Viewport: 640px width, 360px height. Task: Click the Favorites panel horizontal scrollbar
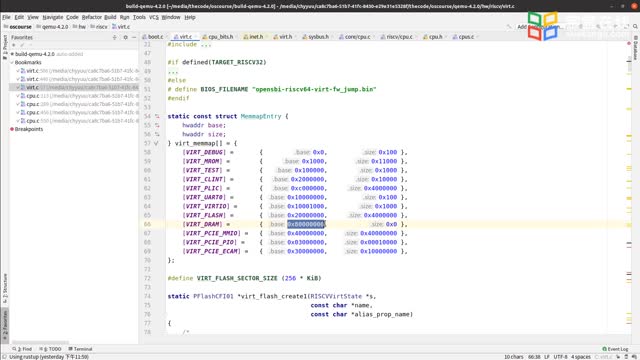(40, 342)
